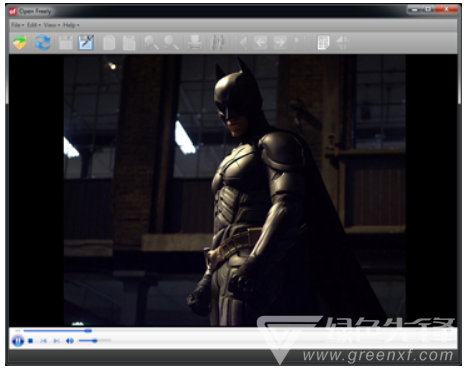Stop the video playback
The image size is (464, 369).
30,341
